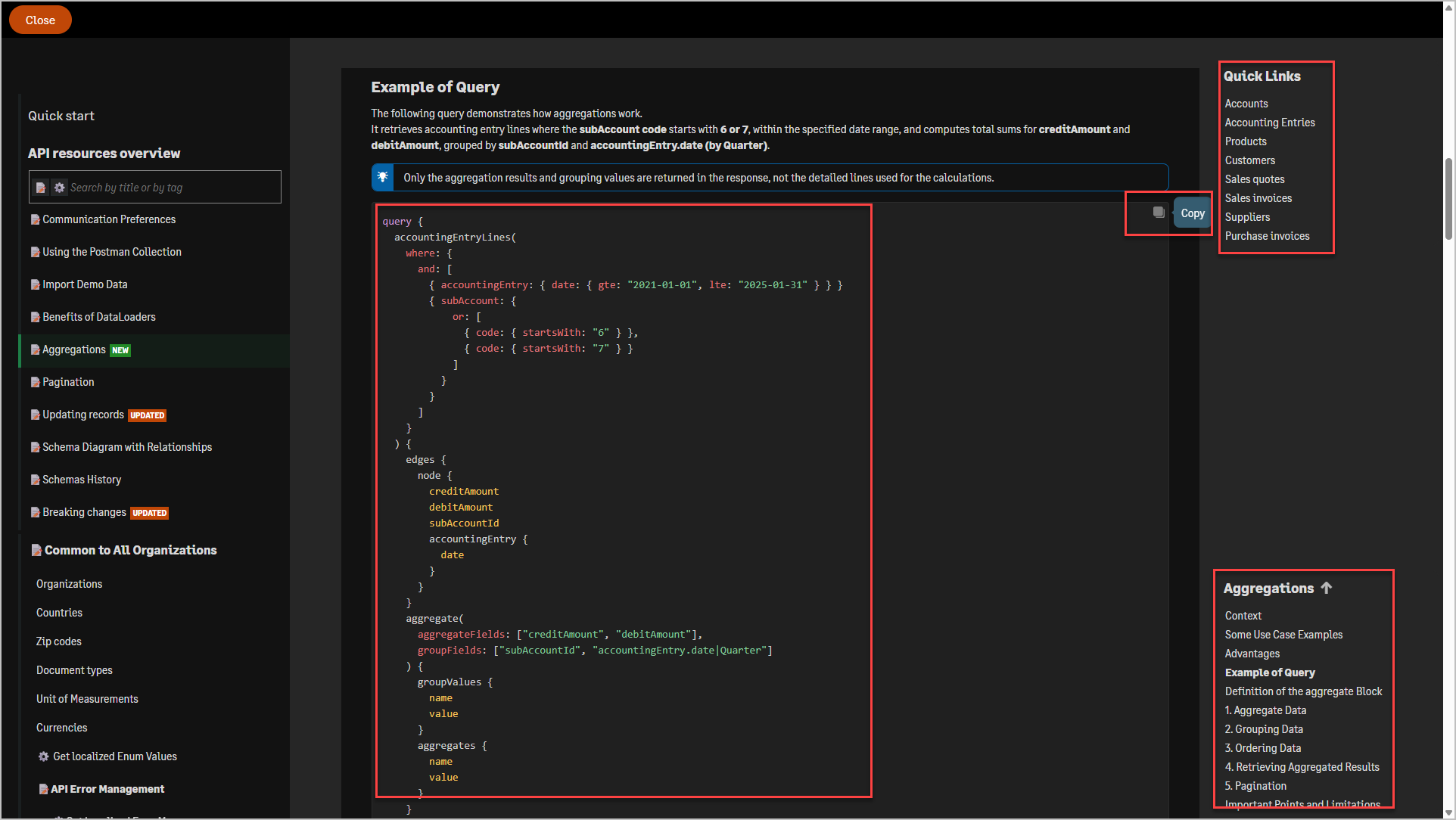1456x820 pixels.
Task: Click the NEW badge on Aggregations
Action: point(120,350)
